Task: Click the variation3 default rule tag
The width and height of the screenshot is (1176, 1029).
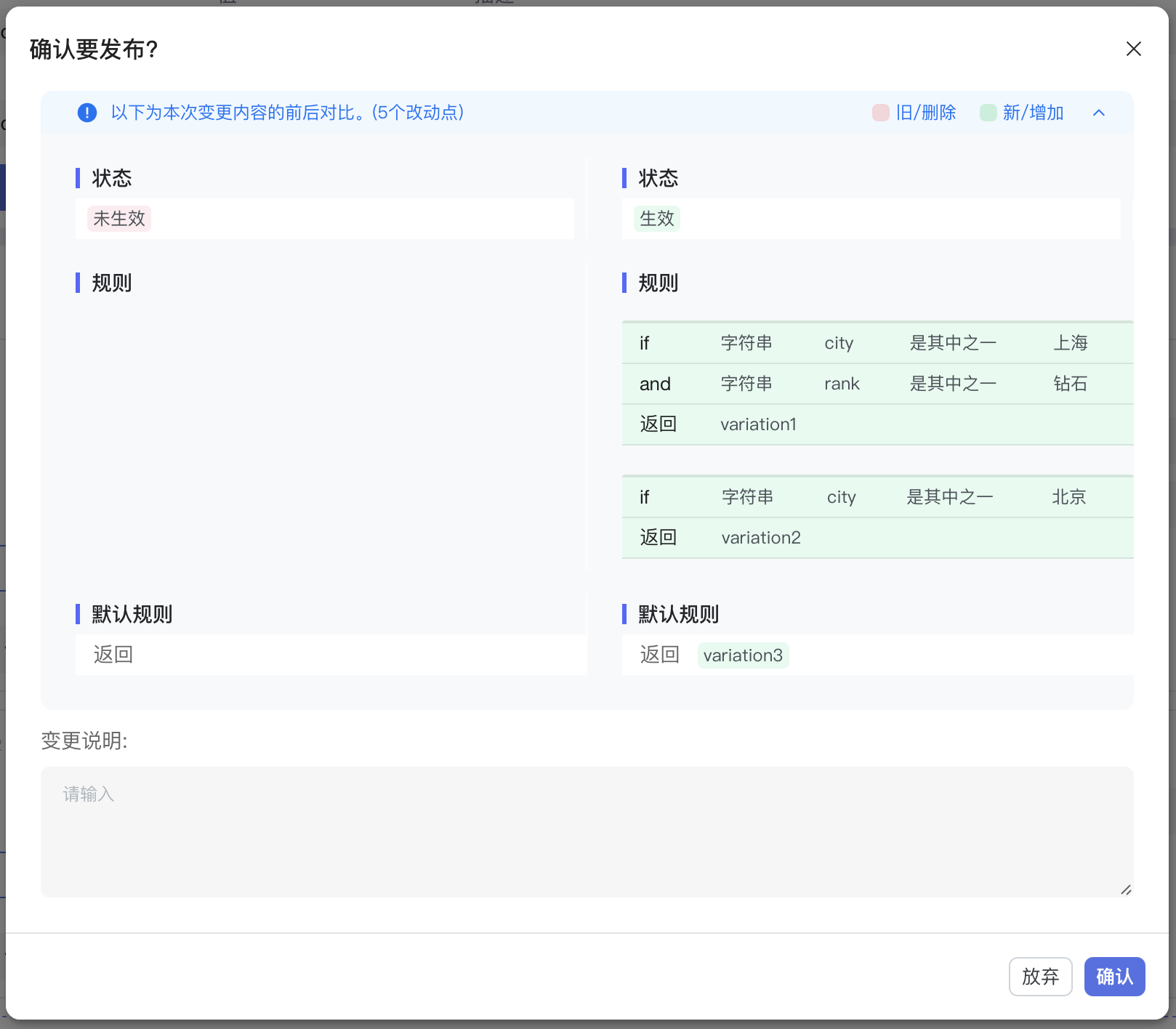Action: click(x=743, y=655)
